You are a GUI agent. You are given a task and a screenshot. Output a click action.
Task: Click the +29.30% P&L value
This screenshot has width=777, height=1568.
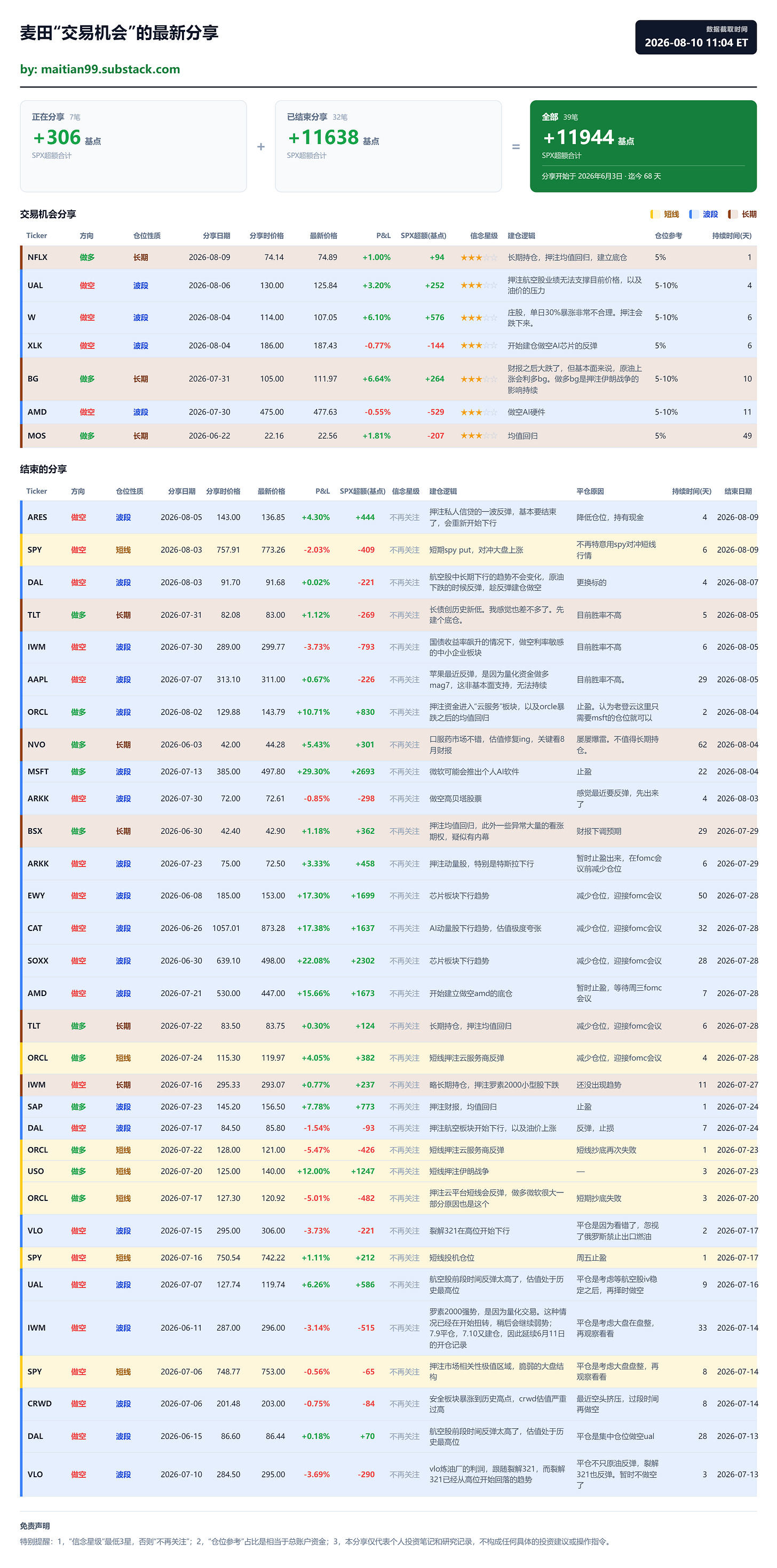point(314,772)
